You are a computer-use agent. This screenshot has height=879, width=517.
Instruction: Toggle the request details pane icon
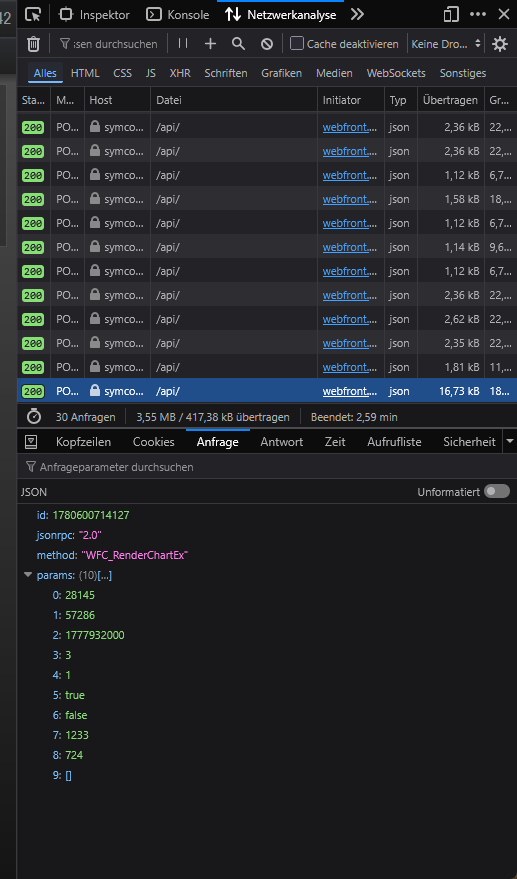tap(31, 442)
